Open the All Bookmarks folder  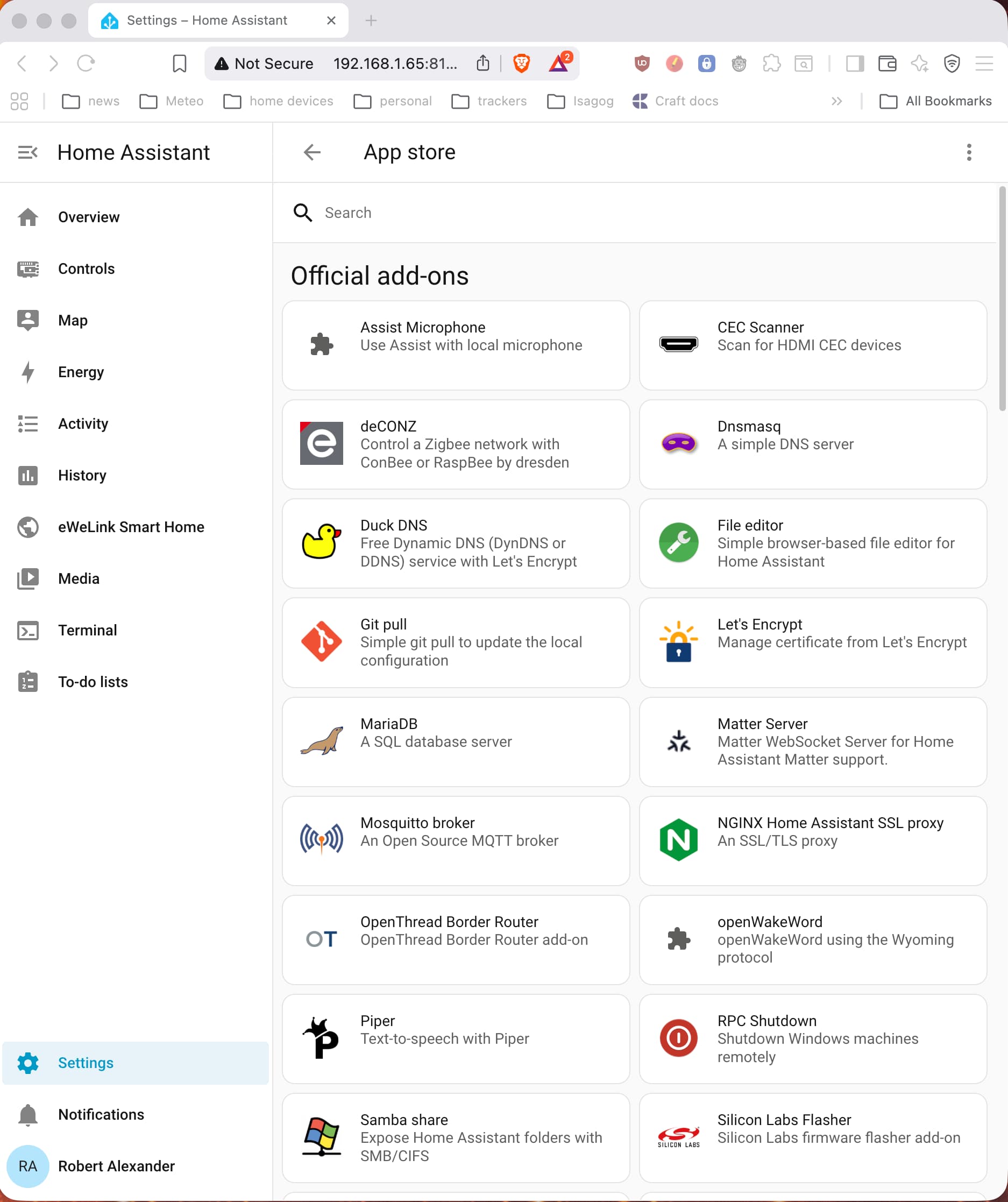tap(935, 101)
